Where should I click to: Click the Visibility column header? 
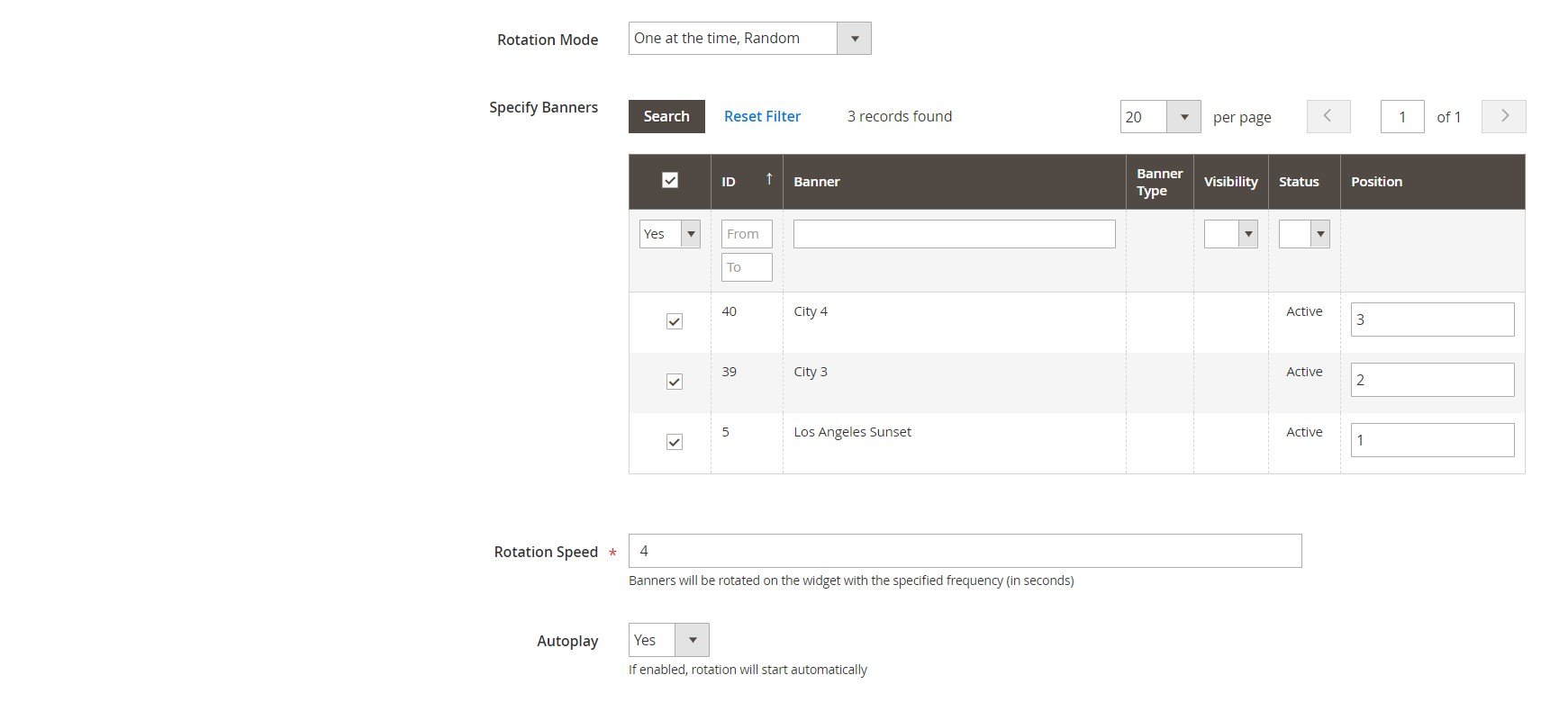tap(1230, 182)
